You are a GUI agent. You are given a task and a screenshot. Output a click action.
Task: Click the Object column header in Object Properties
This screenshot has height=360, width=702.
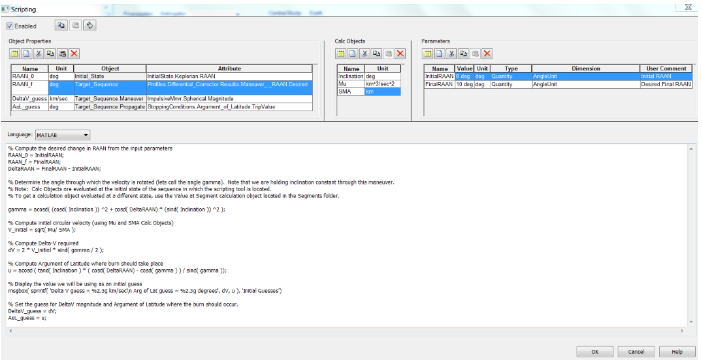[x=110, y=69]
